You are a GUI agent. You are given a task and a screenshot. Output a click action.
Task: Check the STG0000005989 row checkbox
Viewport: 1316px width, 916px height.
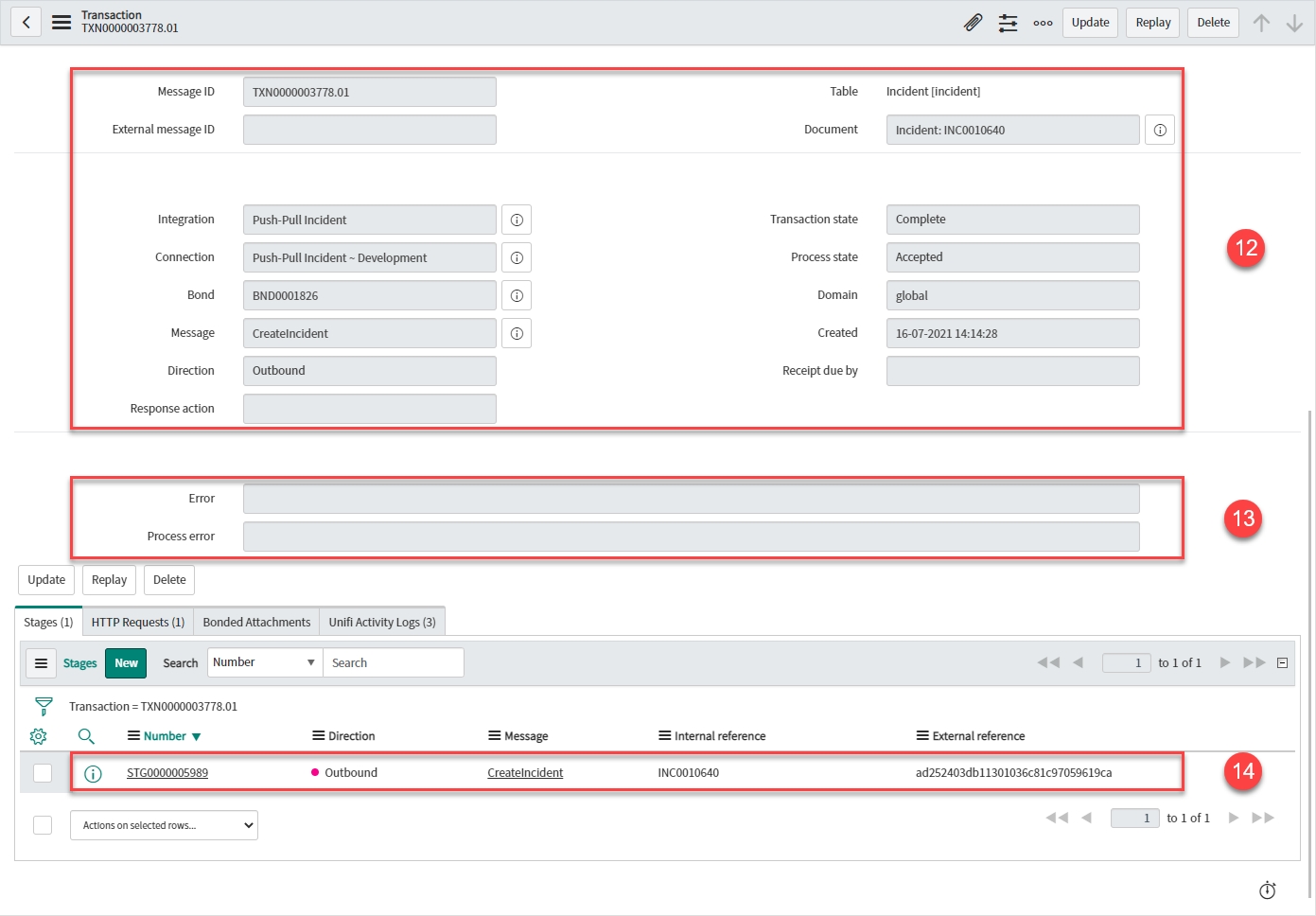pos(43,773)
